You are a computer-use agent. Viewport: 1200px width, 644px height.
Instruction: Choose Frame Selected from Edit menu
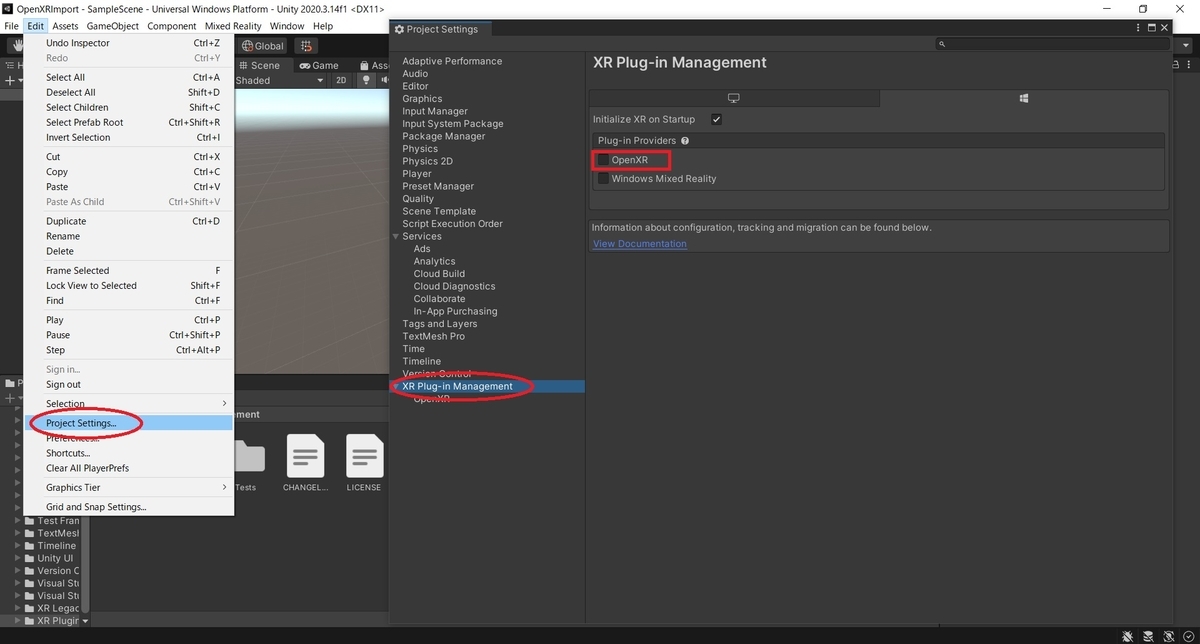pos(128,270)
